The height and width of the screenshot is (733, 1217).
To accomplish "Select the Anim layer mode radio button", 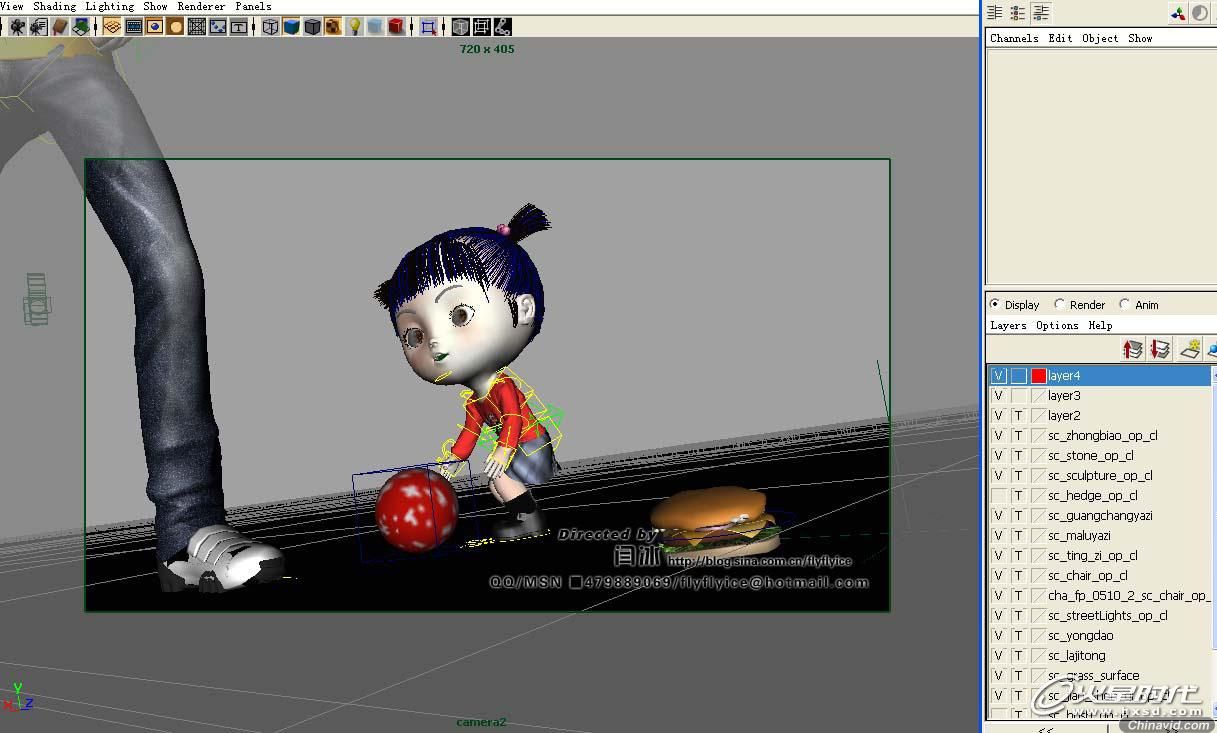I will tap(1125, 304).
